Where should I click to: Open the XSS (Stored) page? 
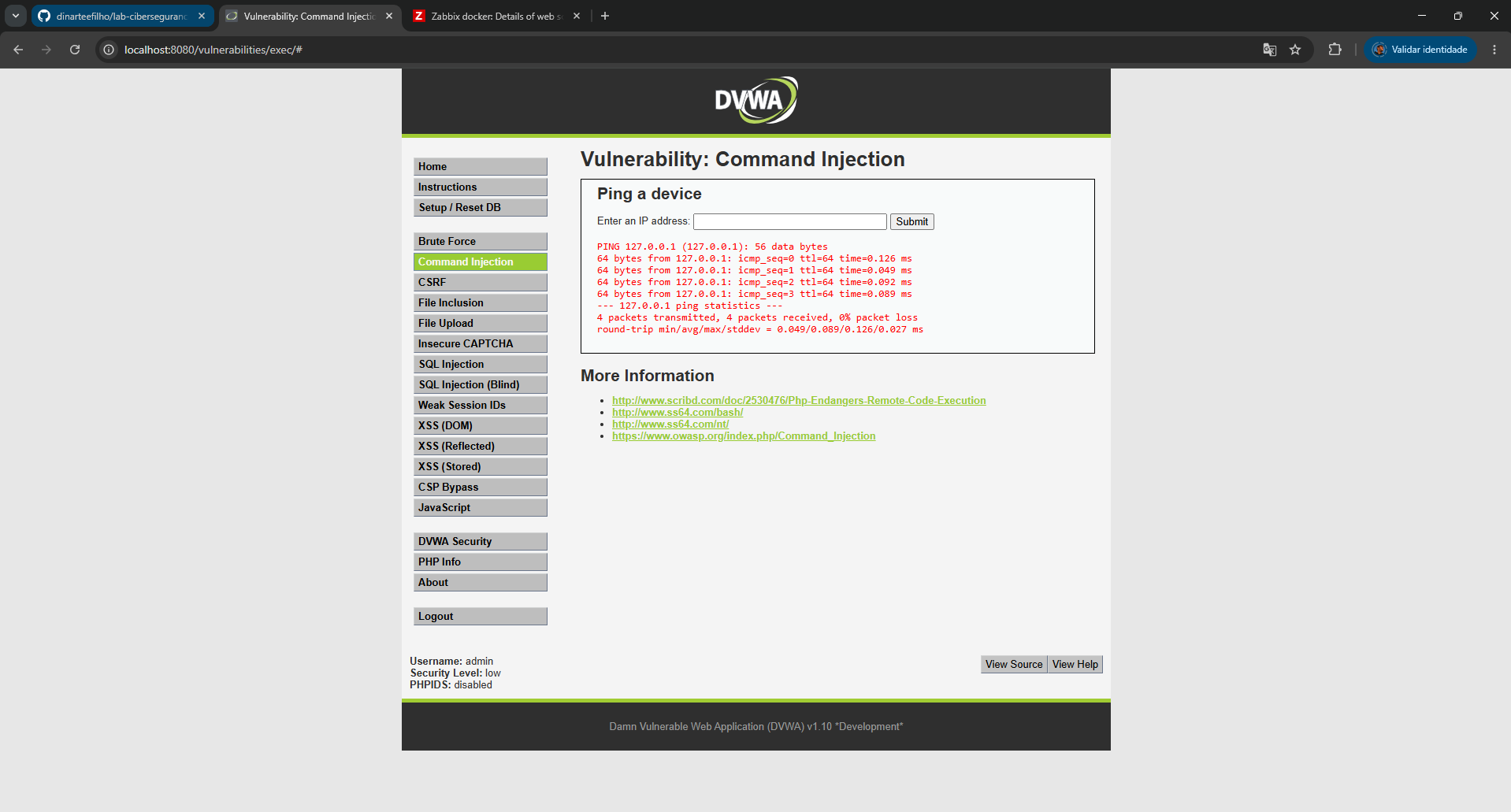(481, 466)
